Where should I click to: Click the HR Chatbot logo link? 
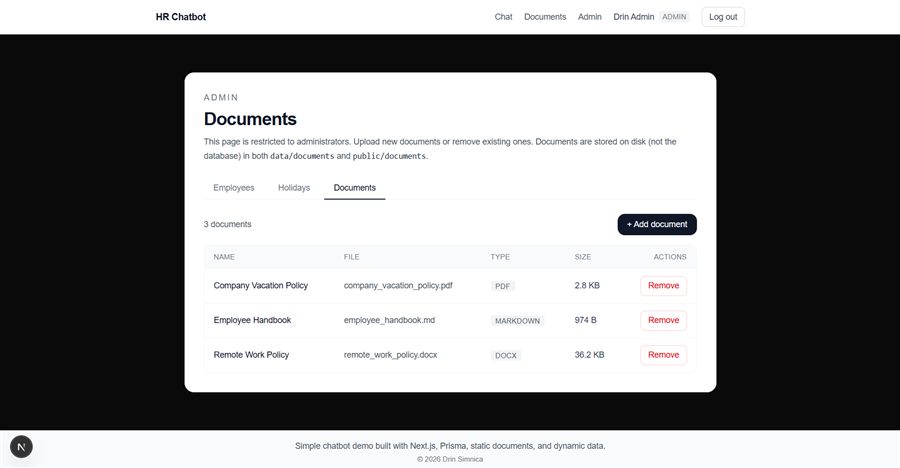tap(181, 17)
